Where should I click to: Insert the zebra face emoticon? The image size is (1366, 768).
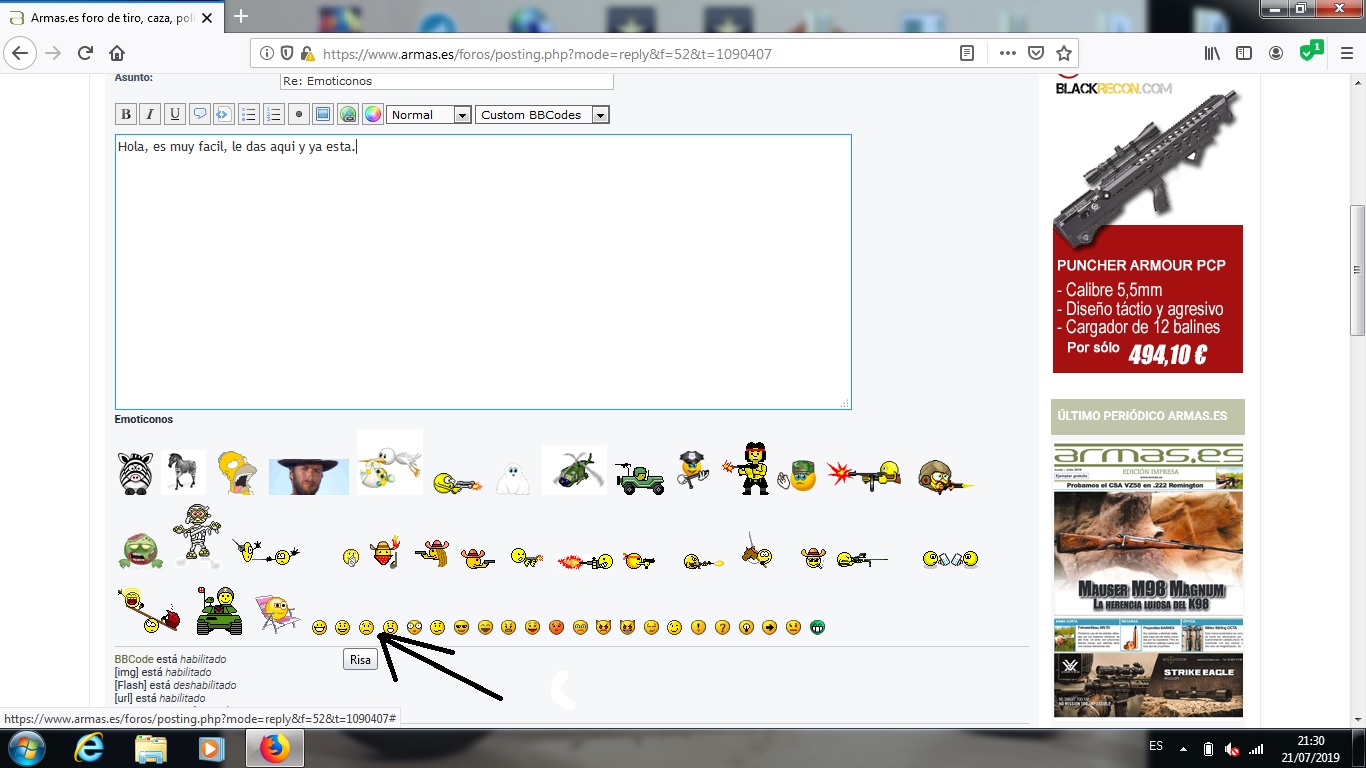[x=134, y=473]
